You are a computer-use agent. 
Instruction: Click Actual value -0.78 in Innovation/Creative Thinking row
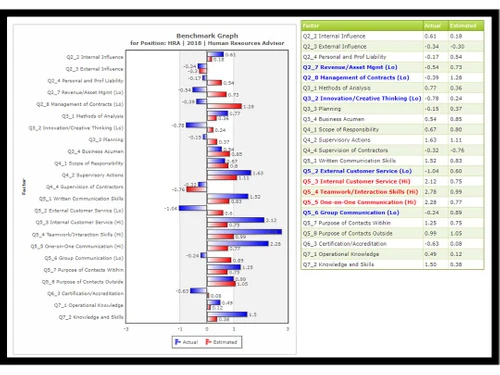tap(432, 98)
